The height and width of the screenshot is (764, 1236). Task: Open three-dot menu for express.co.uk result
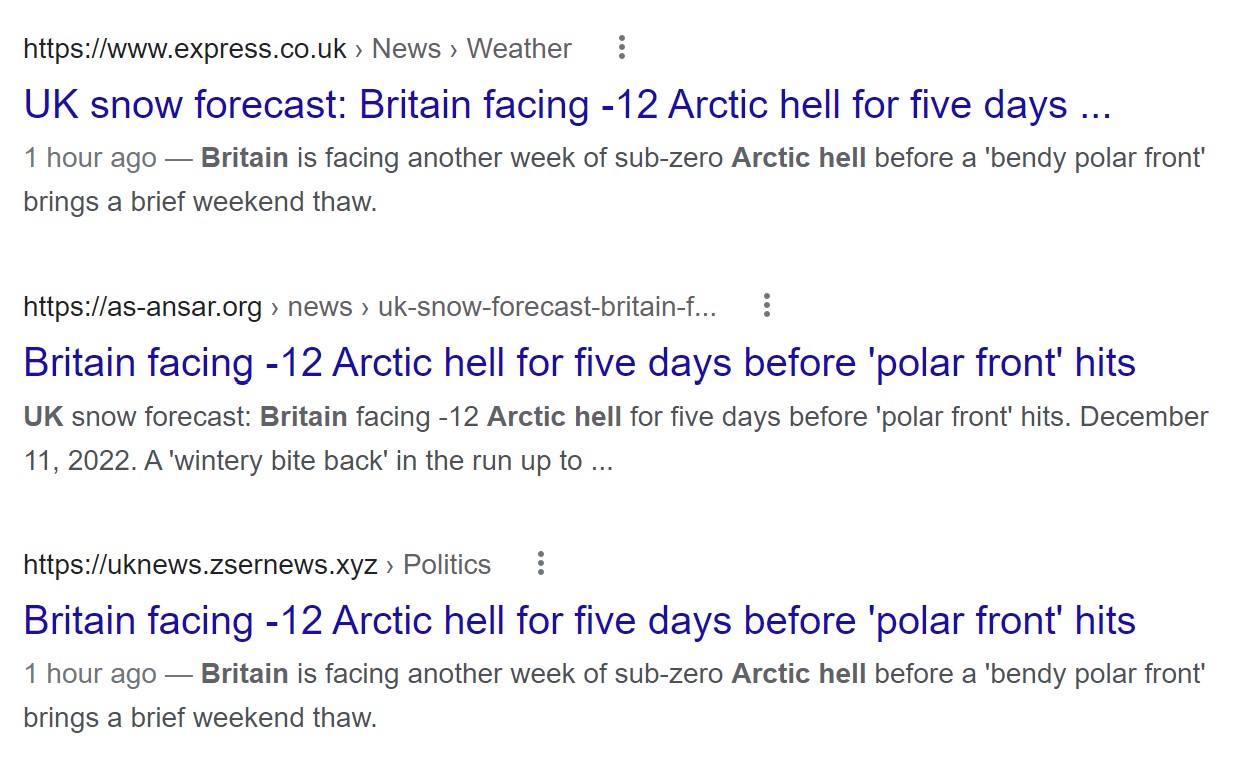[x=622, y=47]
